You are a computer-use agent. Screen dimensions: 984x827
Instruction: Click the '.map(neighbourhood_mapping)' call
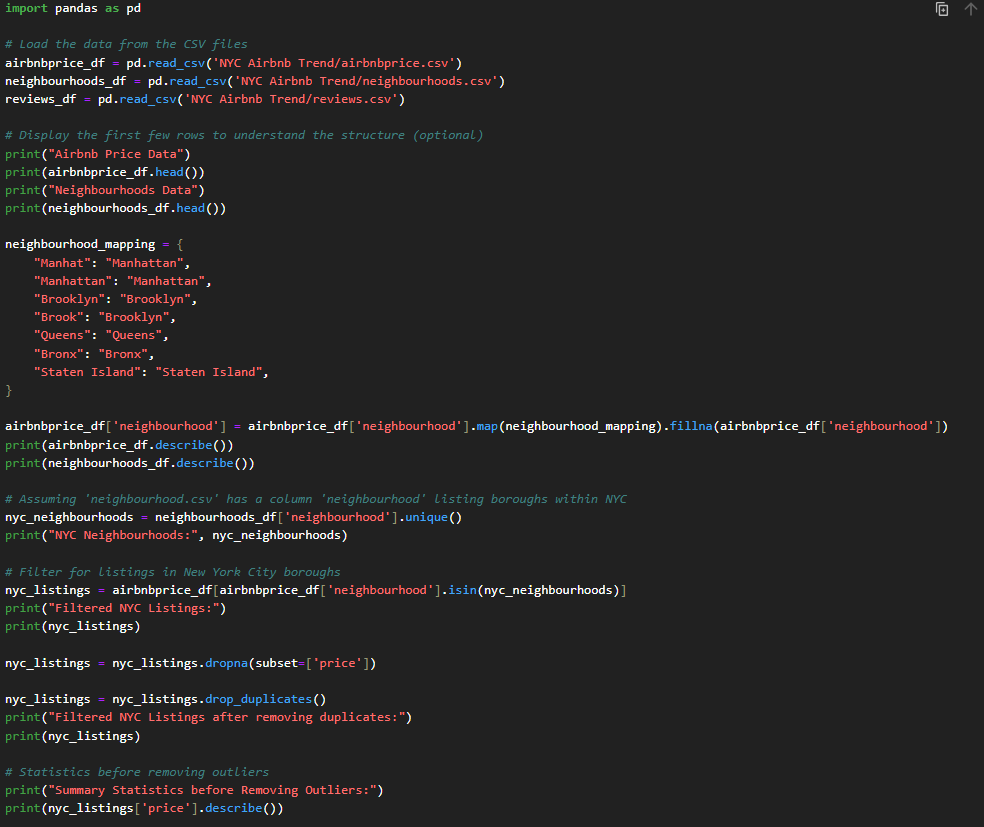pyautogui.click(x=566, y=426)
